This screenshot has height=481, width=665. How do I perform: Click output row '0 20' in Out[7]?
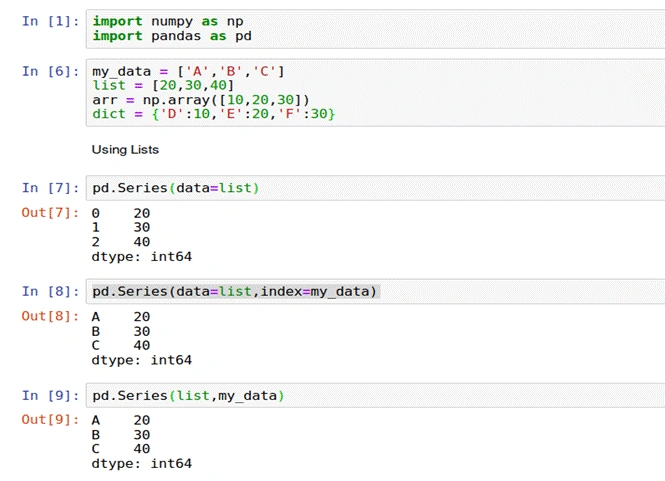pos(121,213)
